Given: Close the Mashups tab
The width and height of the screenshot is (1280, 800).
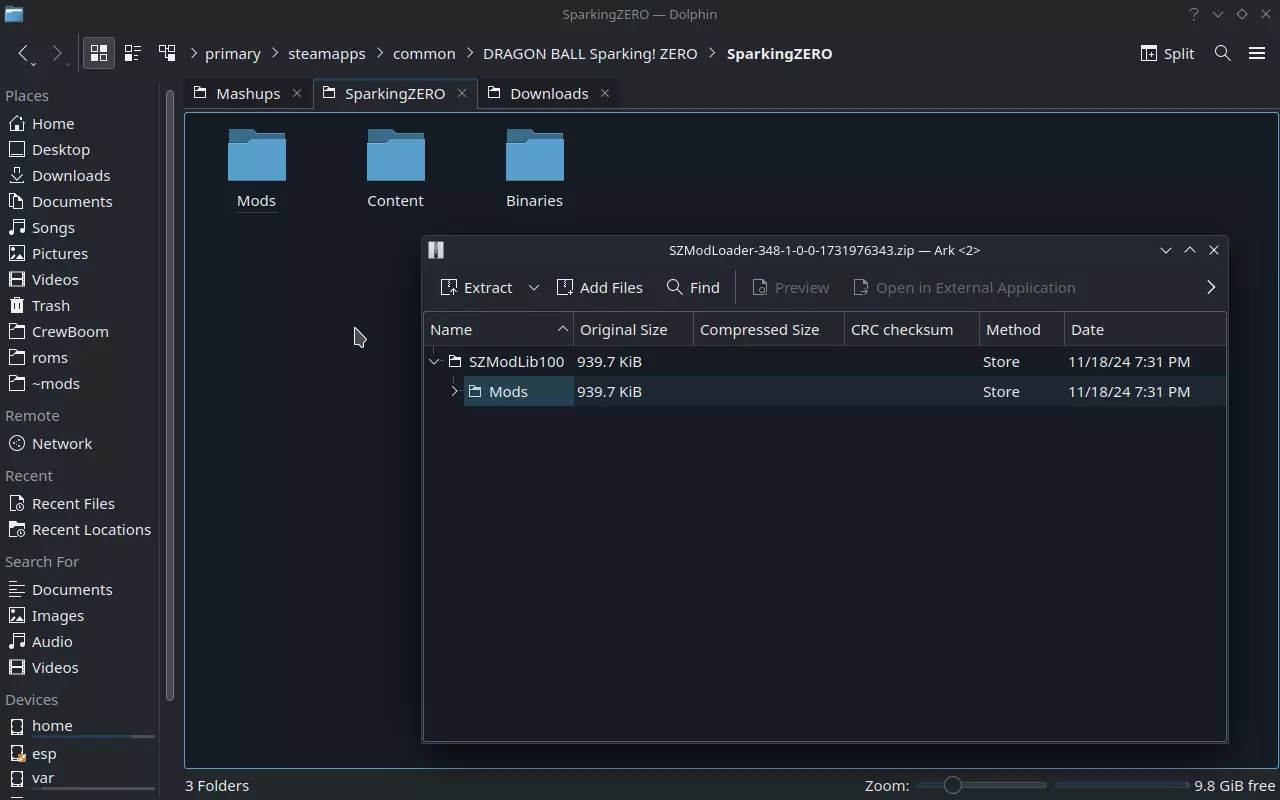Looking at the screenshot, I should [297, 93].
